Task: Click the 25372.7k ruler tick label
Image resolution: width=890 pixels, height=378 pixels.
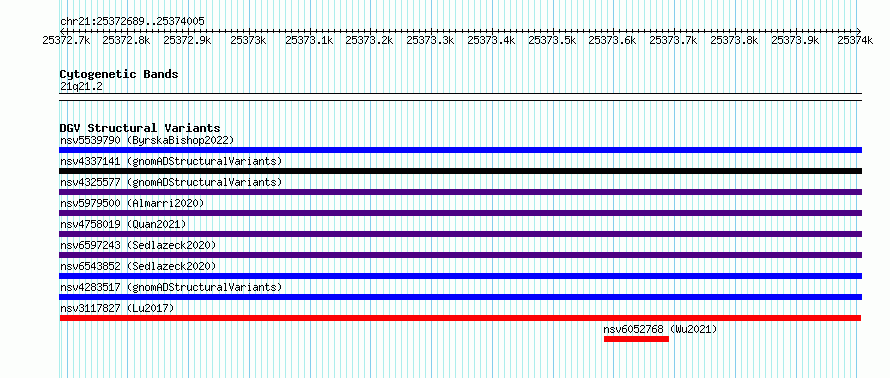Action: tap(66, 40)
